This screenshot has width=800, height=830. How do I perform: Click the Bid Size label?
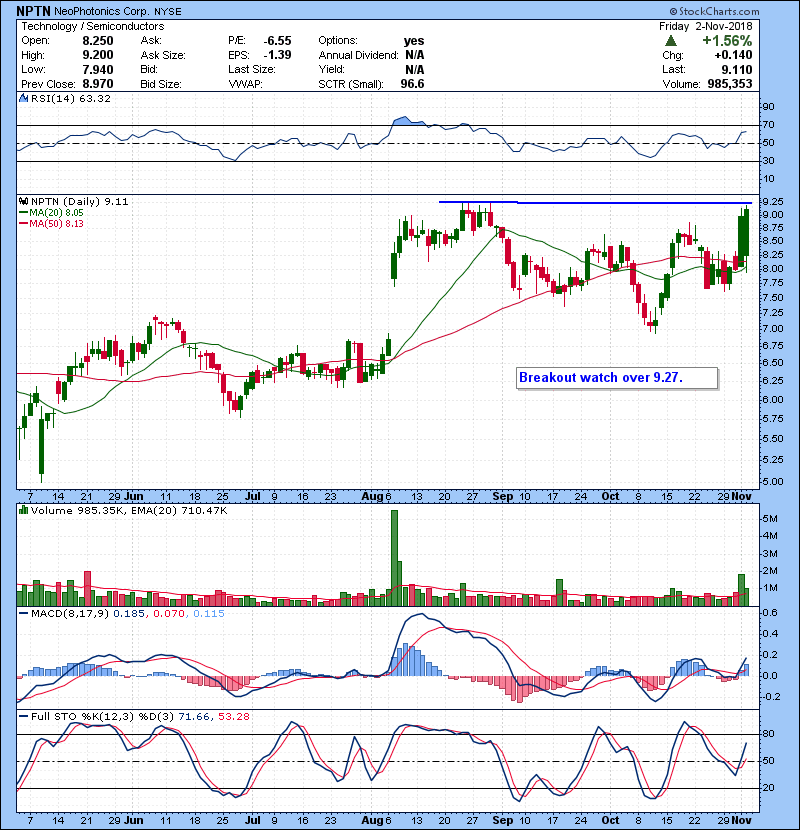(x=161, y=84)
